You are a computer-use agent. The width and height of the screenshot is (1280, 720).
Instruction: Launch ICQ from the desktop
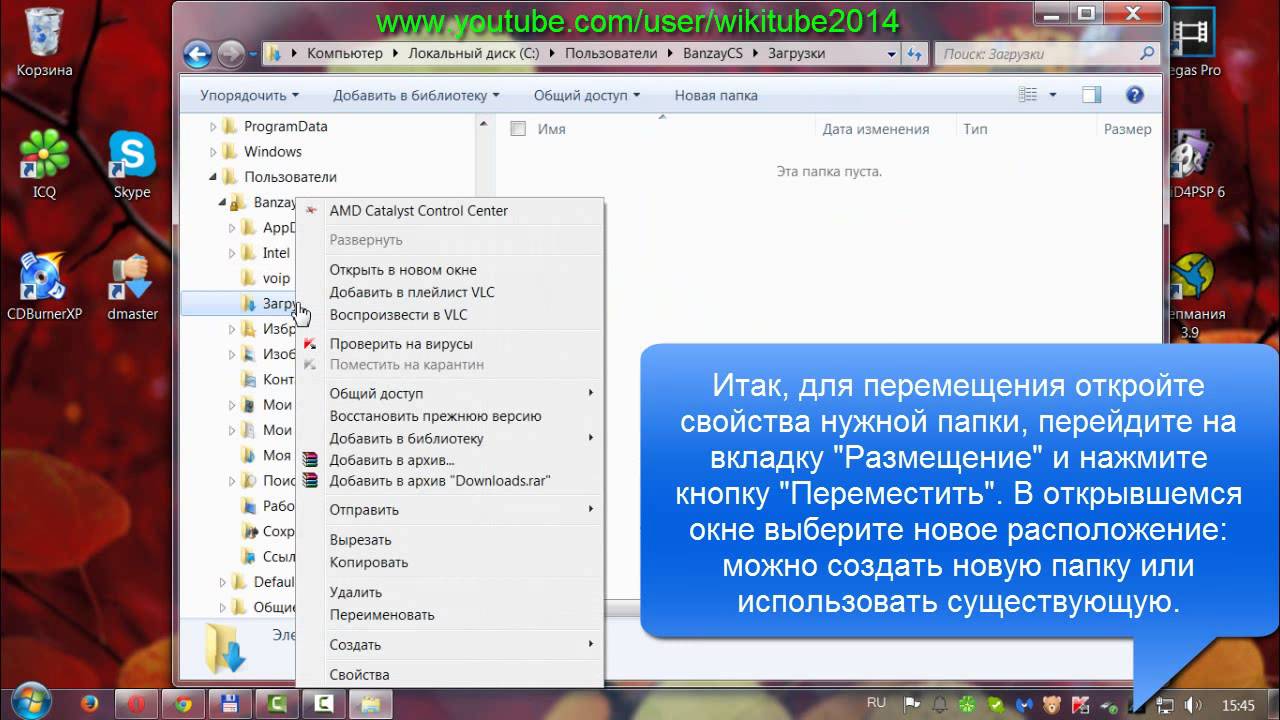[44, 165]
